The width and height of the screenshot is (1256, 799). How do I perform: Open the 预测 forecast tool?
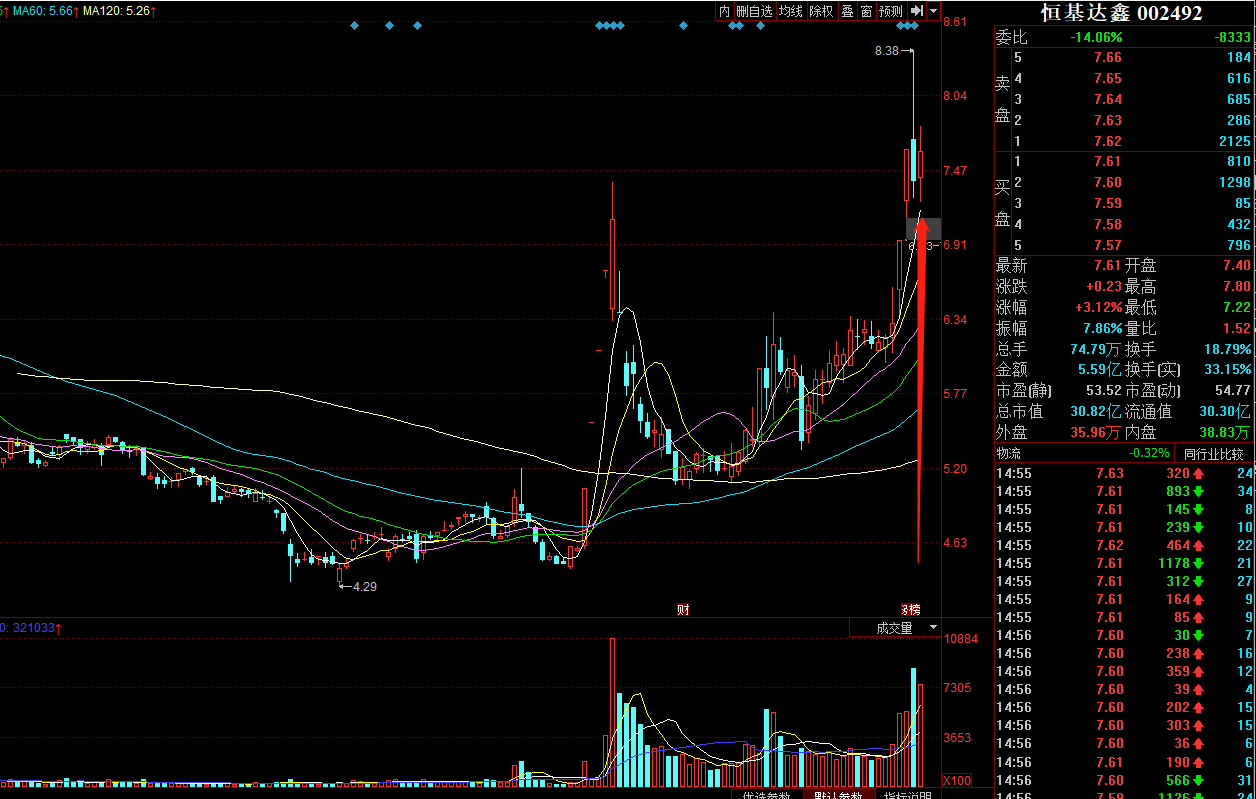(x=890, y=11)
